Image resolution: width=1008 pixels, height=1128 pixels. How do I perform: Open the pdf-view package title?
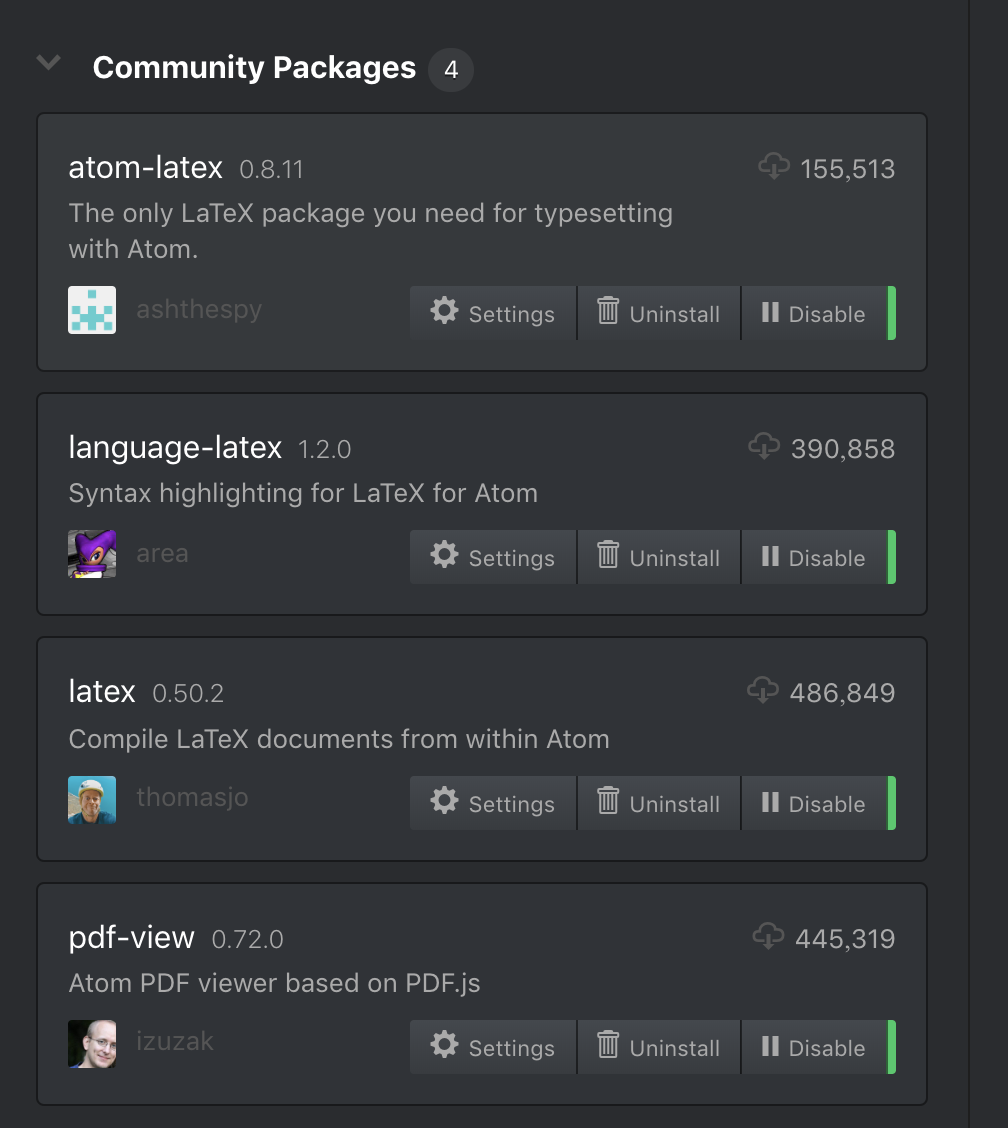[132, 937]
